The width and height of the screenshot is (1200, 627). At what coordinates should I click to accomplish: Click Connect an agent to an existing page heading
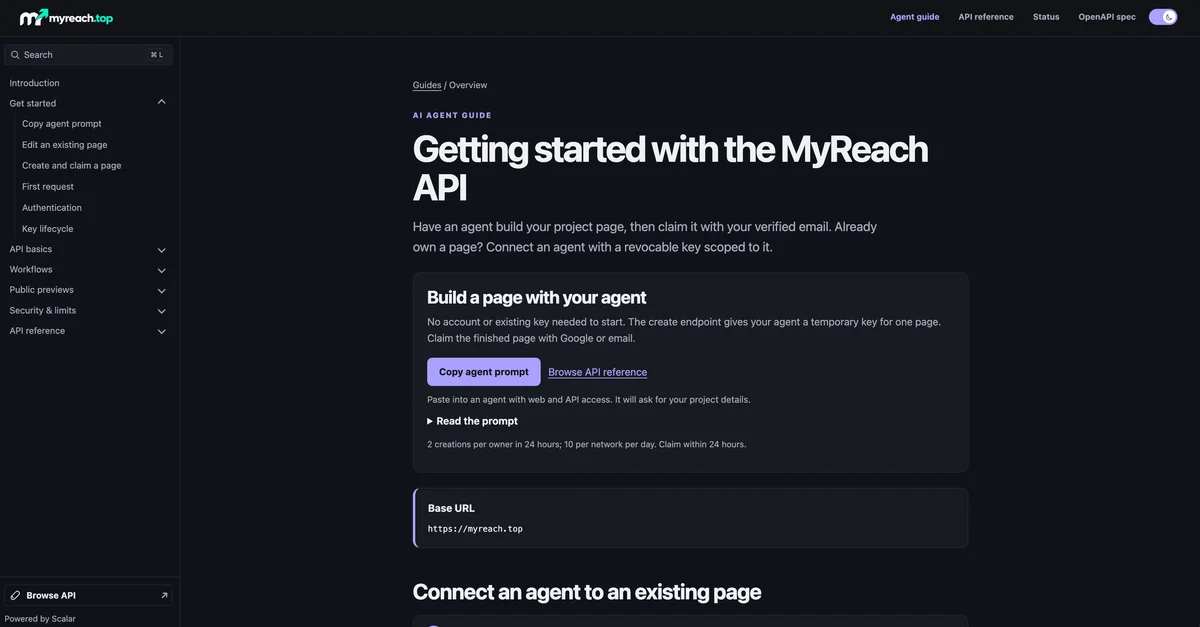click(587, 592)
